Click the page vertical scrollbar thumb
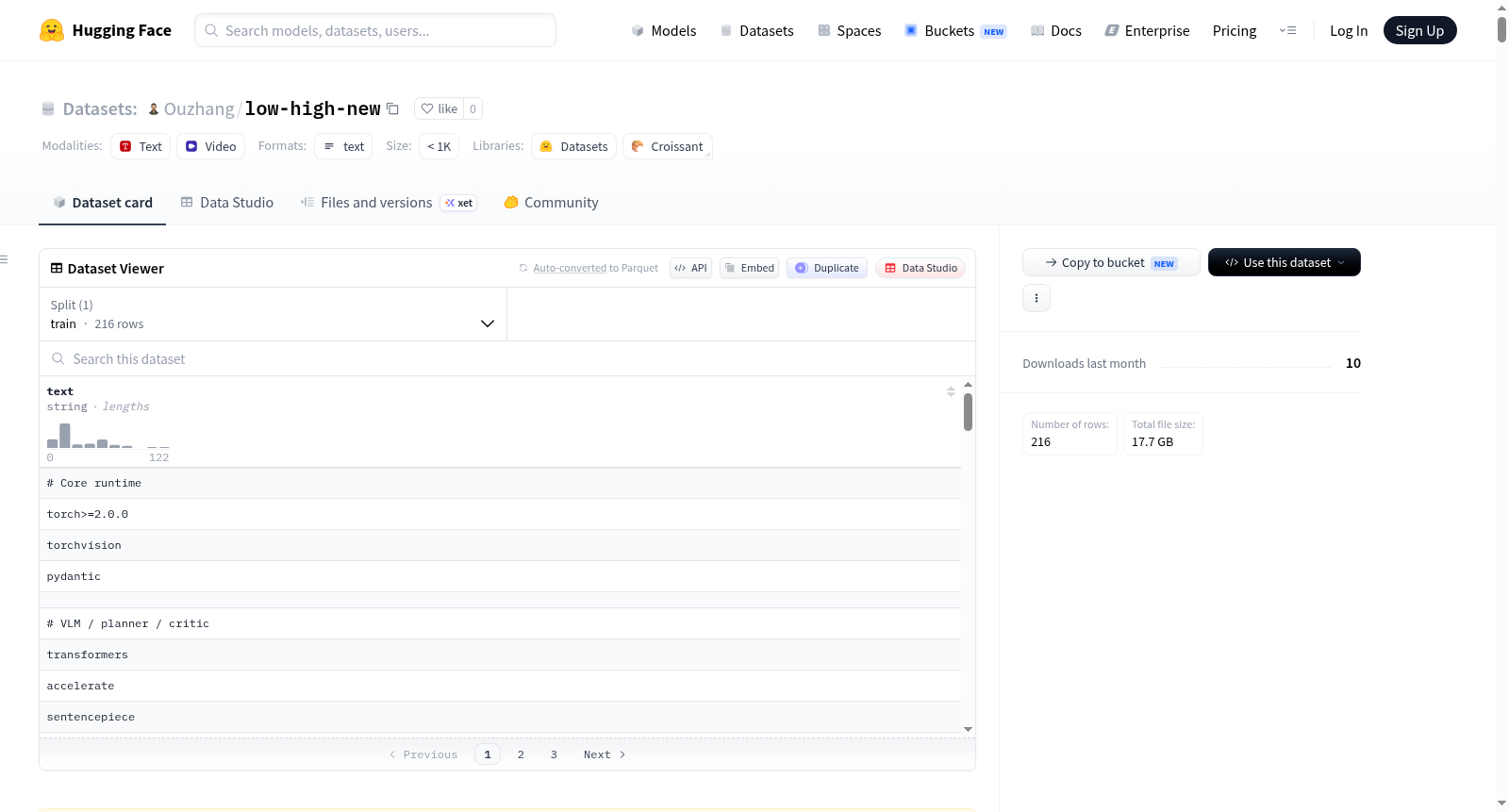1509x812 pixels. pyautogui.click(x=1501, y=28)
